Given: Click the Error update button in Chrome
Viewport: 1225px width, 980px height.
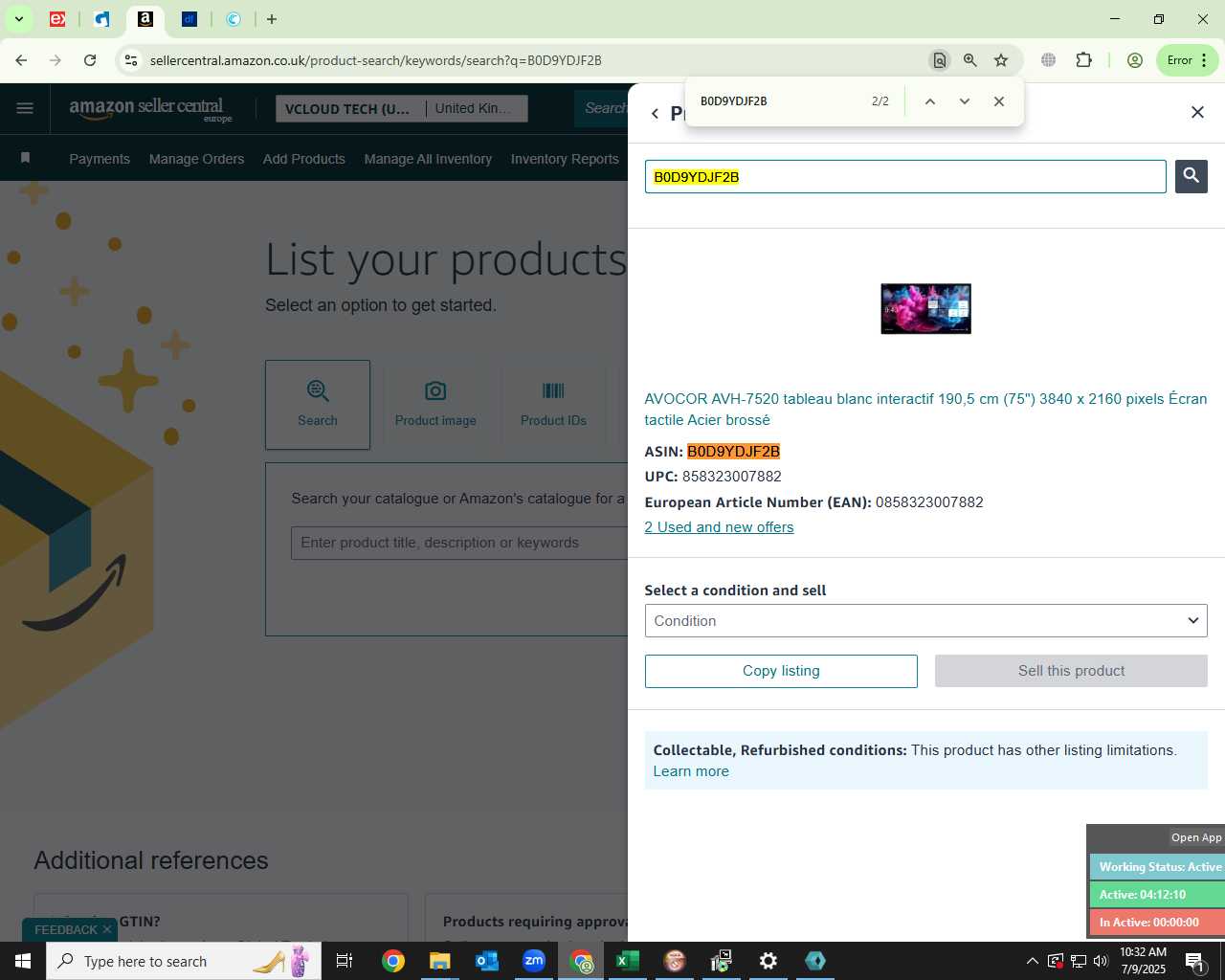Looking at the screenshot, I should point(1187,60).
